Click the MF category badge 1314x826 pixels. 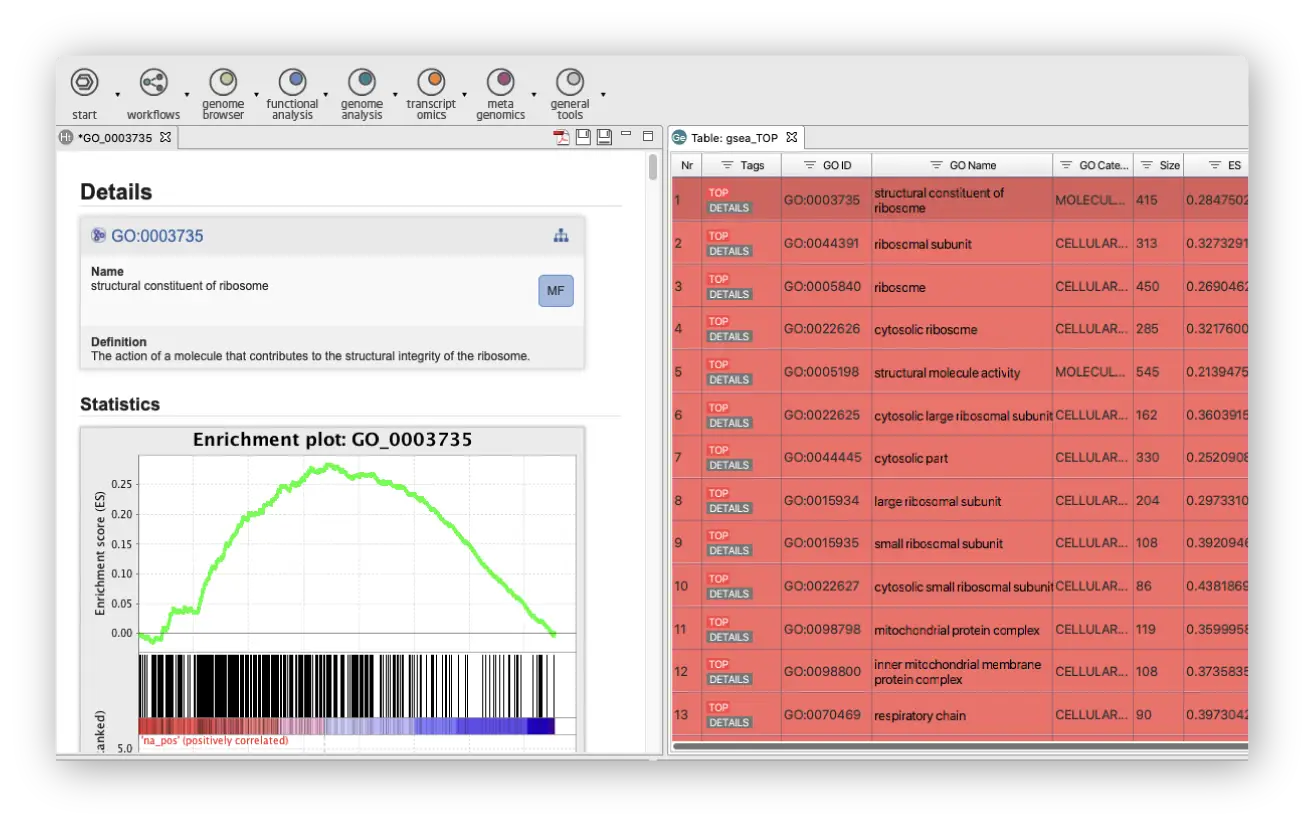click(556, 291)
